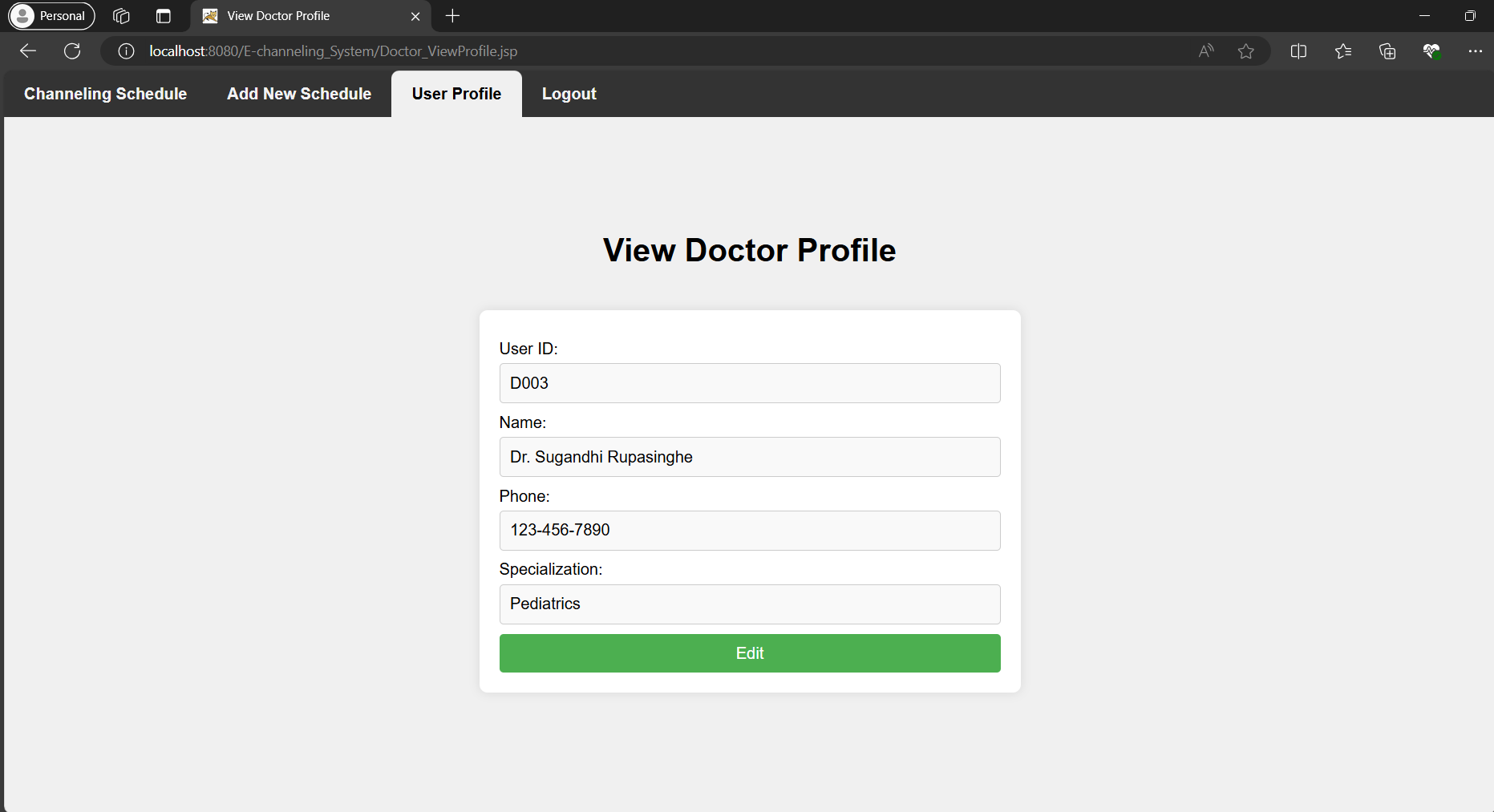Open the Workspaces icon

coord(121,16)
